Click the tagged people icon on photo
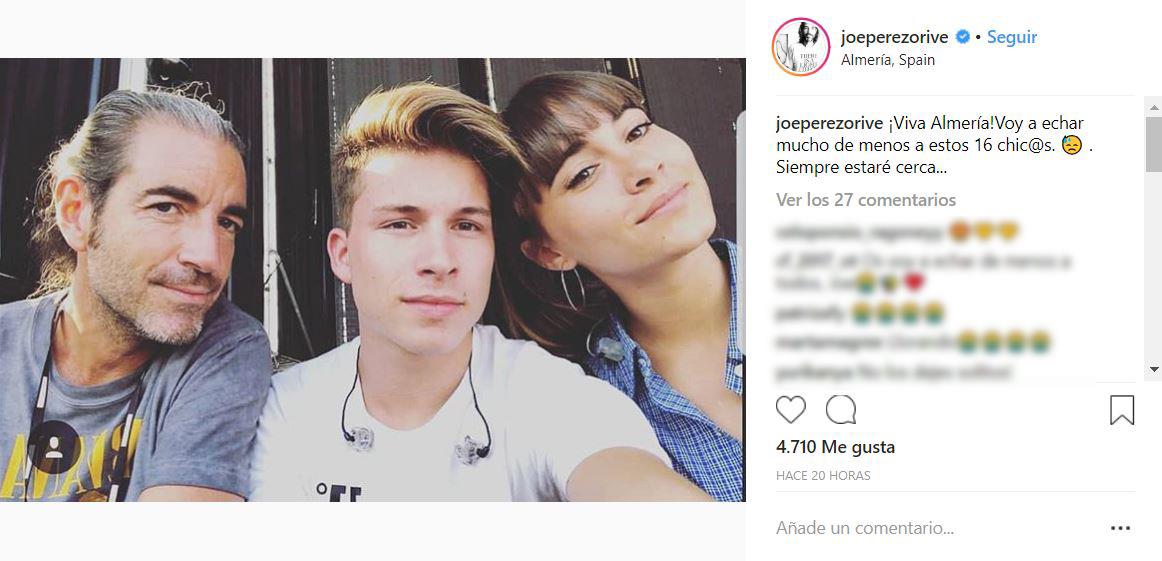 tap(54, 447)
